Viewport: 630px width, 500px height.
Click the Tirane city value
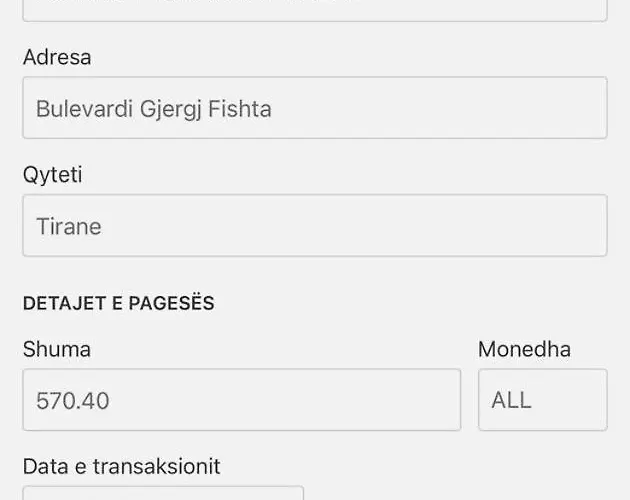69,226
